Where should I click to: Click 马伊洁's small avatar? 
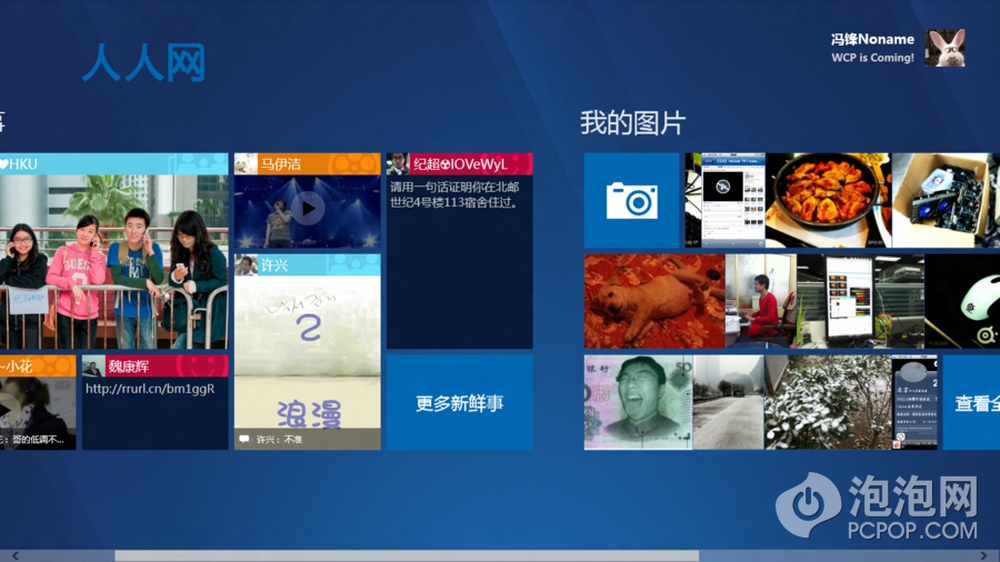click(x=246, y=164)
